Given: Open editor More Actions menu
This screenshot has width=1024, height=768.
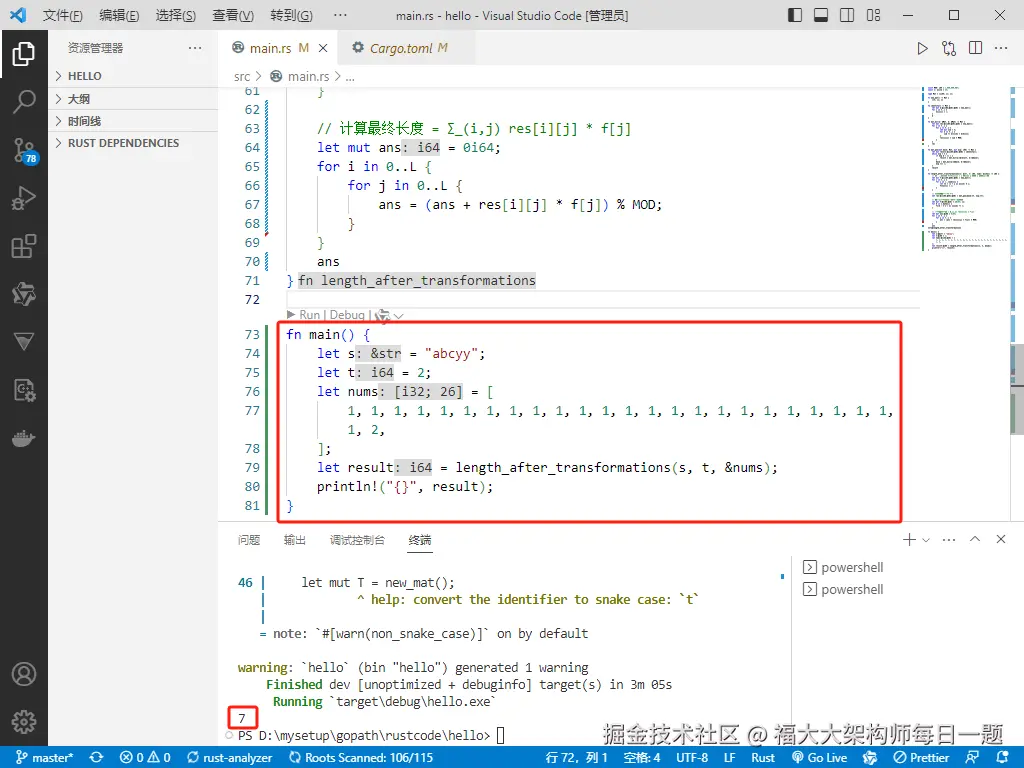Looking at the screenshot, I should (1000, 48).
